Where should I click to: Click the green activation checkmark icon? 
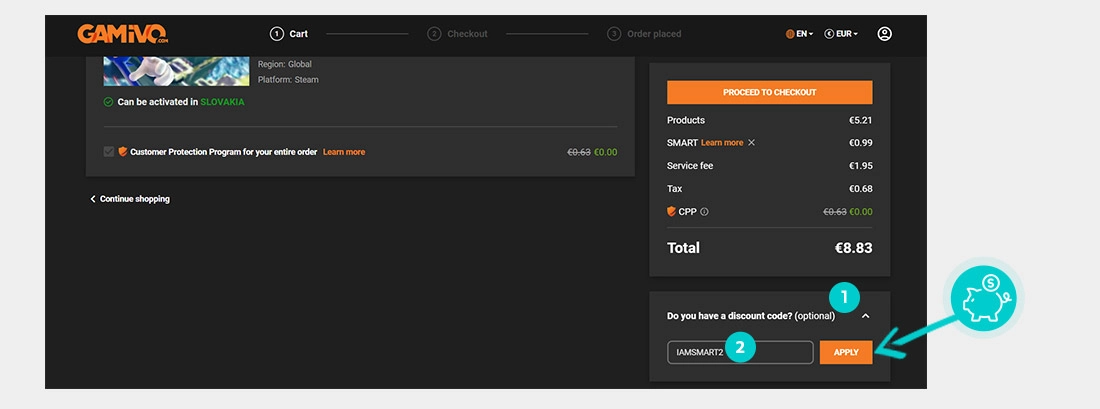point(109,102)
